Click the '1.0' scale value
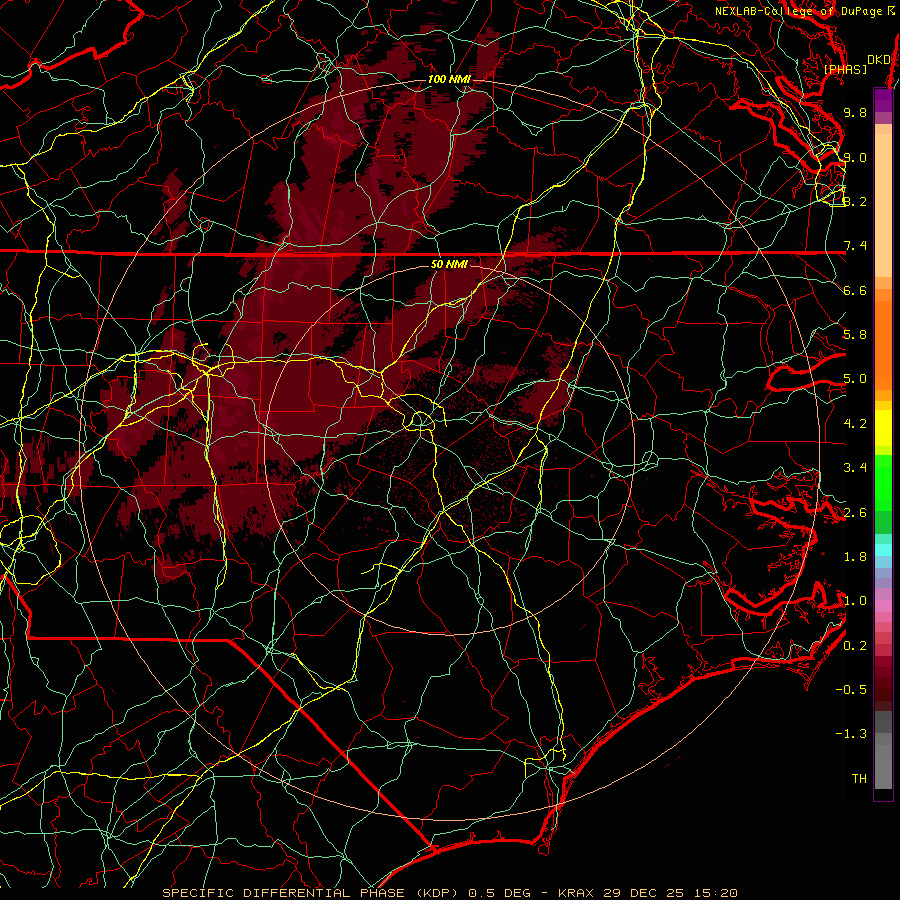Image resolution: width=900 pixels, height=900 pixels. pyautogui.click(x=855, y=601)
